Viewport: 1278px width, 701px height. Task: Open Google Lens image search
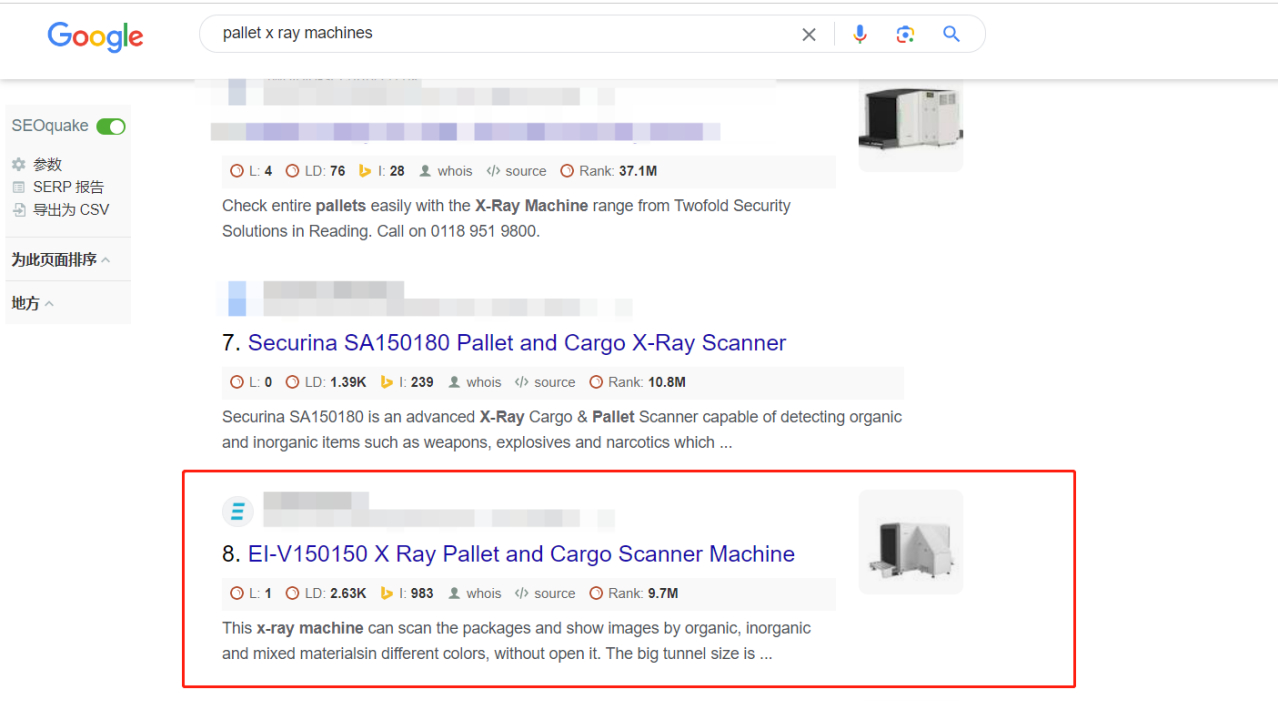point(905,35)
